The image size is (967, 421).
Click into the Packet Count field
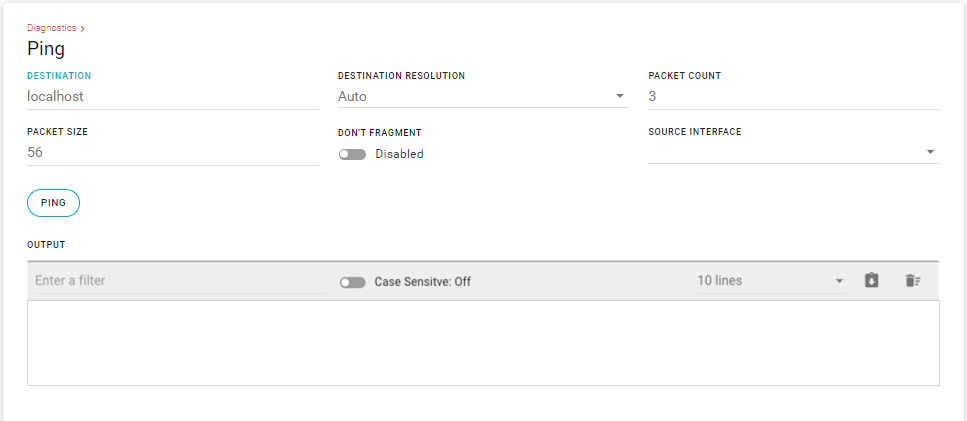pos(794,97)
